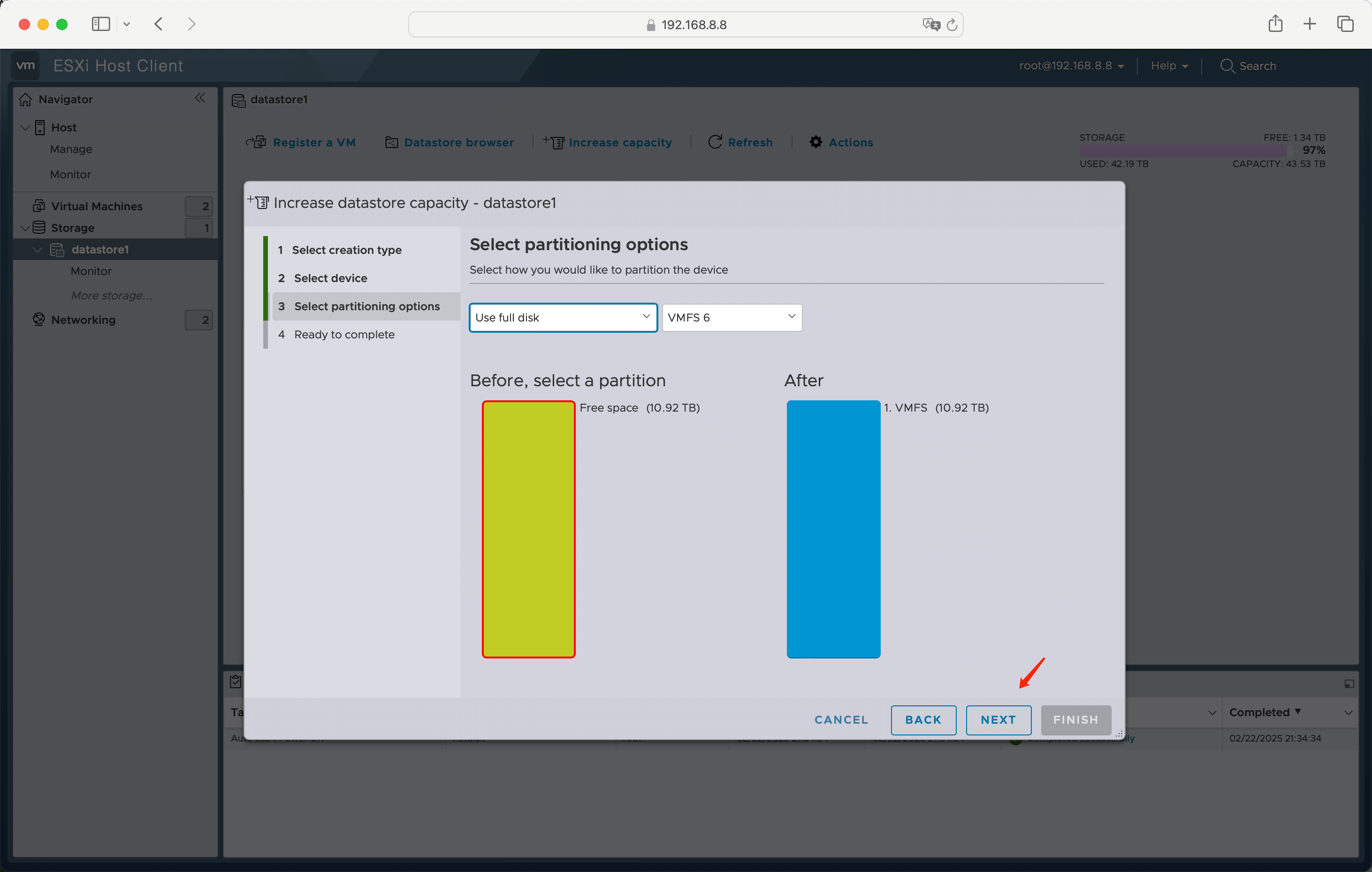This screenshot has width=1372, height=872.
Task: Click the Safari sidebar toggle icon
Action: pyautogui.click(x=101, y=24)
